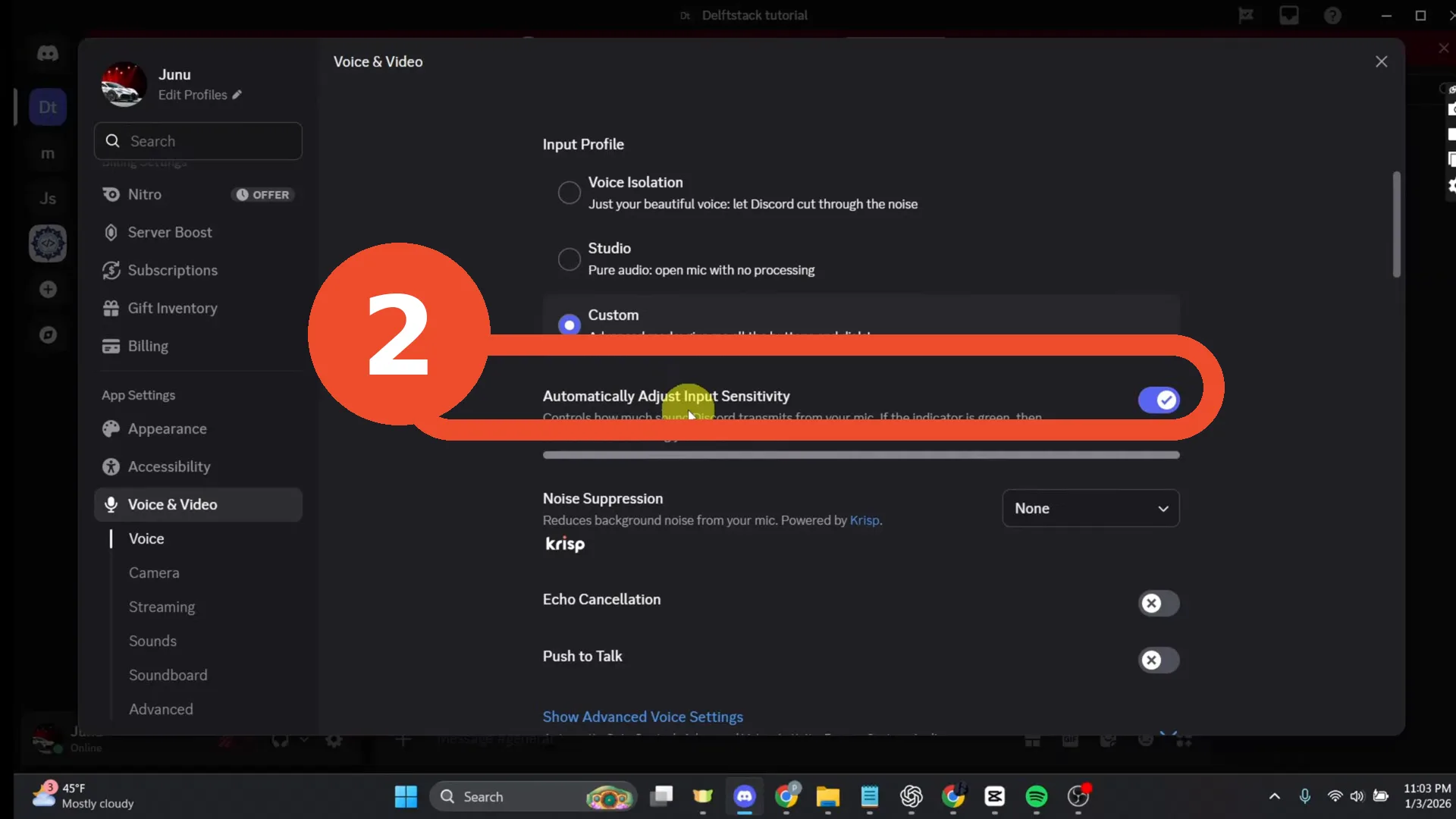Open Gift Inventory settings
This screenshot has height=819, width=1456.
point(198,308)
